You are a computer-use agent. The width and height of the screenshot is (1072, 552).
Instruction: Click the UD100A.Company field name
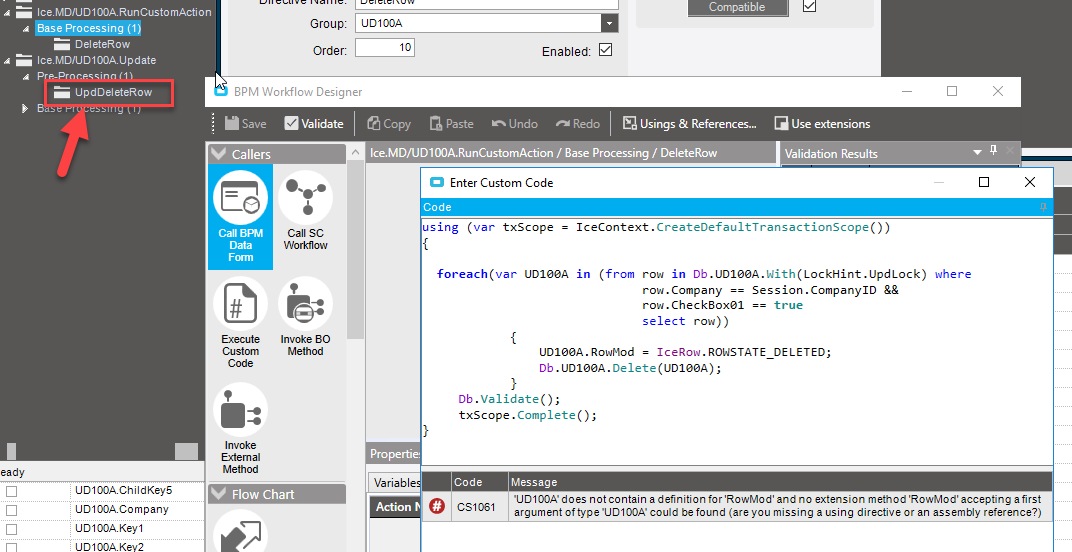[x=122, y=509]
